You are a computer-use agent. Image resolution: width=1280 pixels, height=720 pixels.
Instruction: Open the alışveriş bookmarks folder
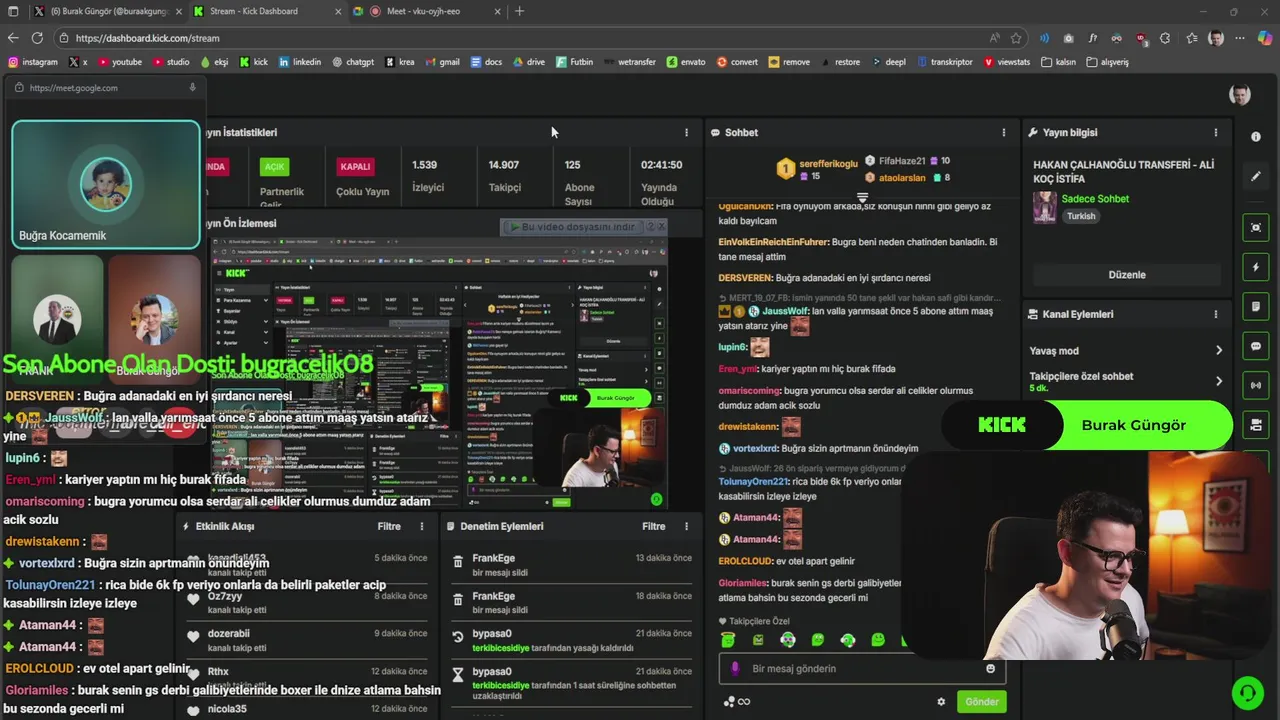tap(1106, 62)
